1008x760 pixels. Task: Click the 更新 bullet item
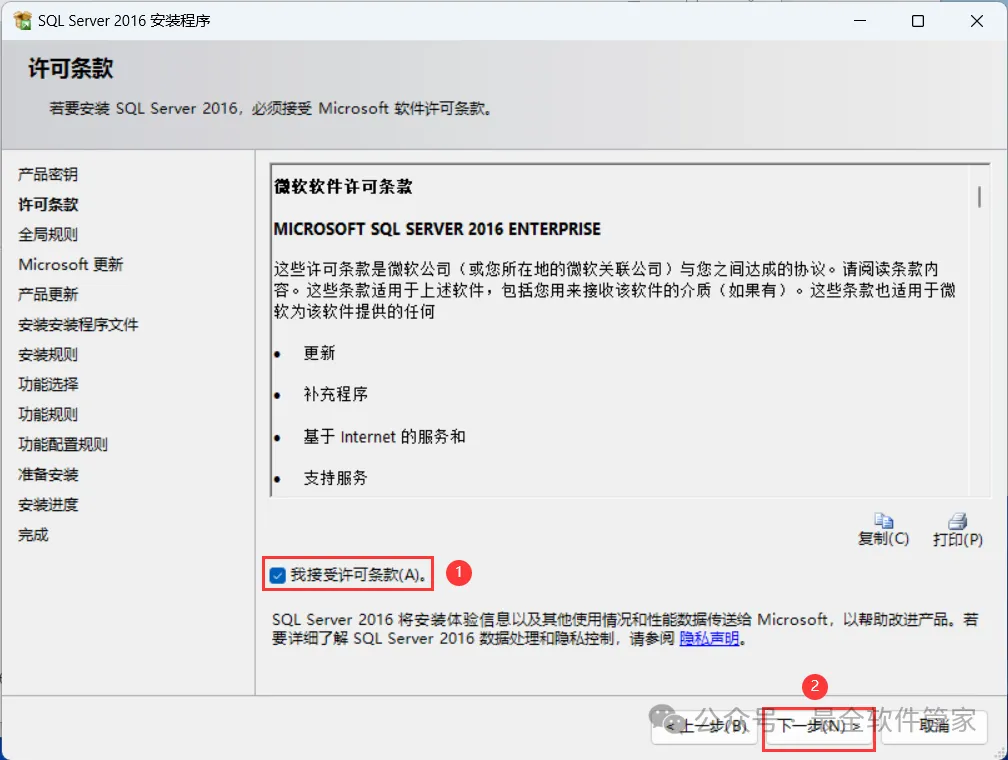[320, 353]
